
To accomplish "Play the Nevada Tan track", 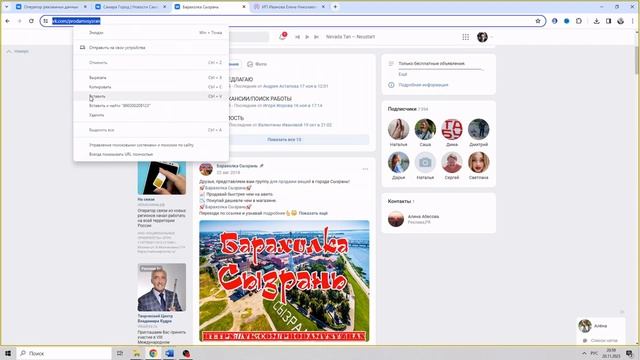I will [x=307, y=37].
